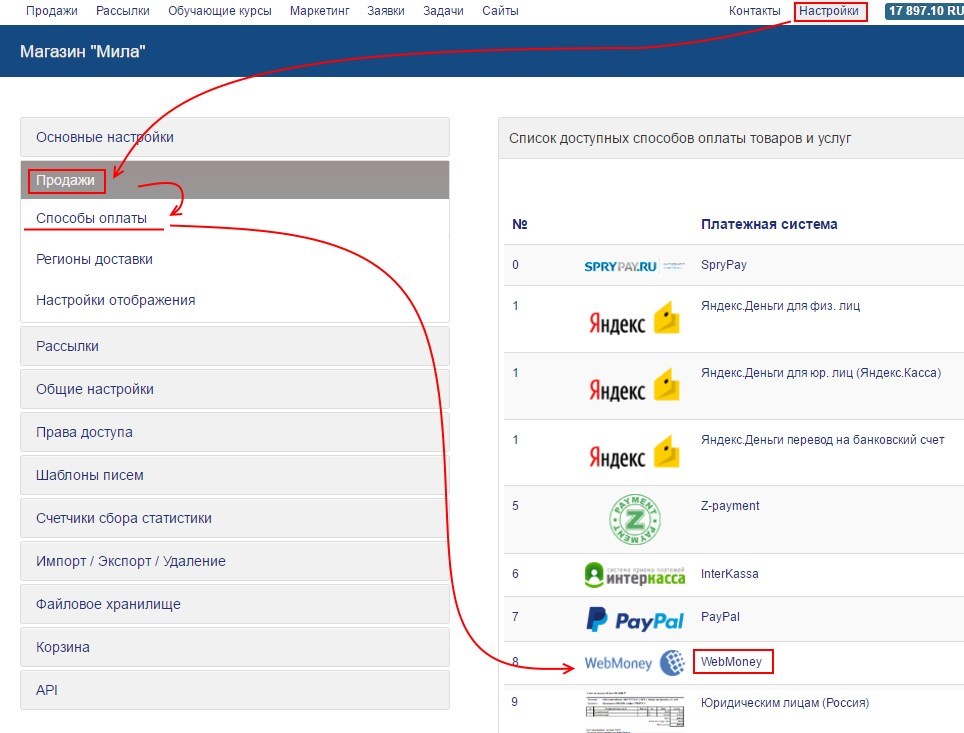
Task: Click the Yandex logo for физ. лиц row
Action: tap(634, 319)
